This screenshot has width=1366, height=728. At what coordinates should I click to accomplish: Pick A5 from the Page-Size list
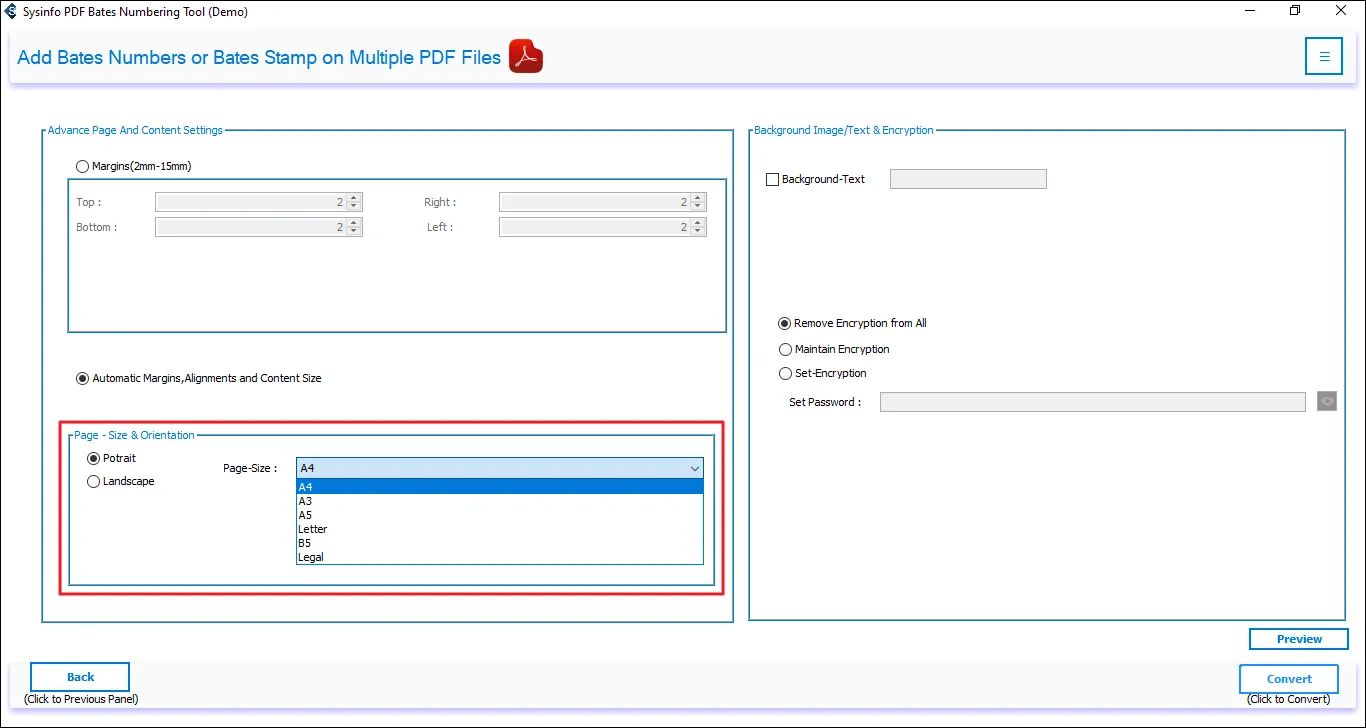pos(500,515)
